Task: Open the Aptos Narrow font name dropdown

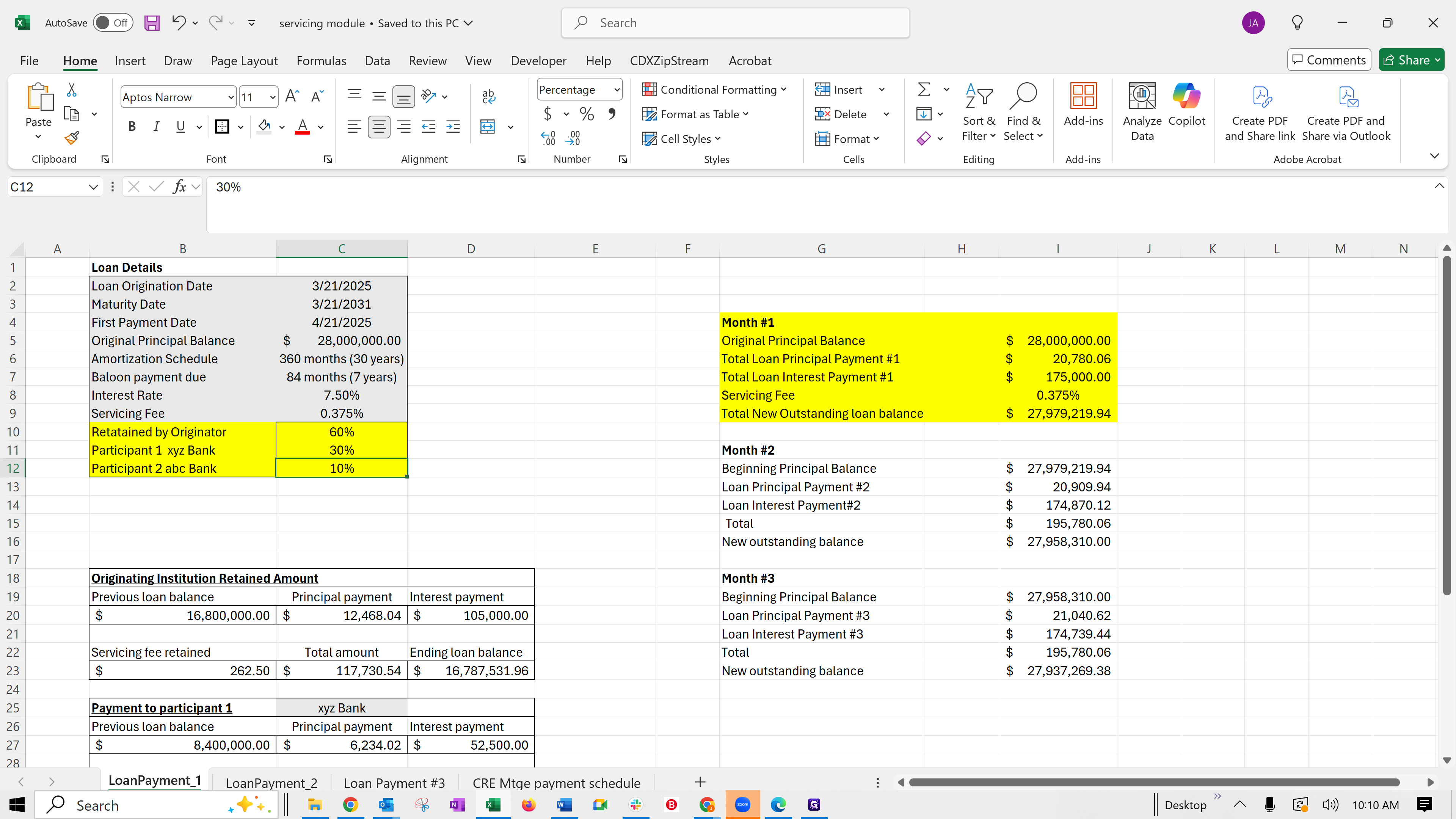Action: point(231,97)
